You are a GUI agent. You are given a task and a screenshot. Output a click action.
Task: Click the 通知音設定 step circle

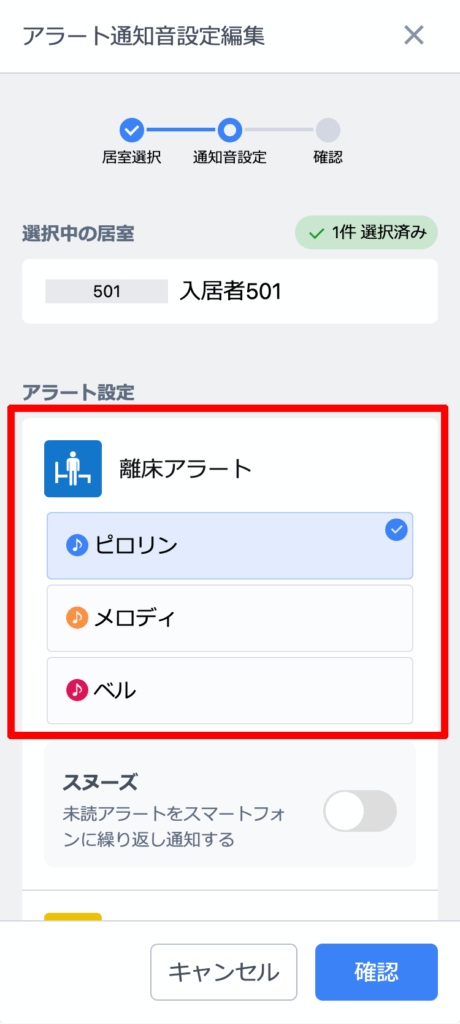coord(229,130)
